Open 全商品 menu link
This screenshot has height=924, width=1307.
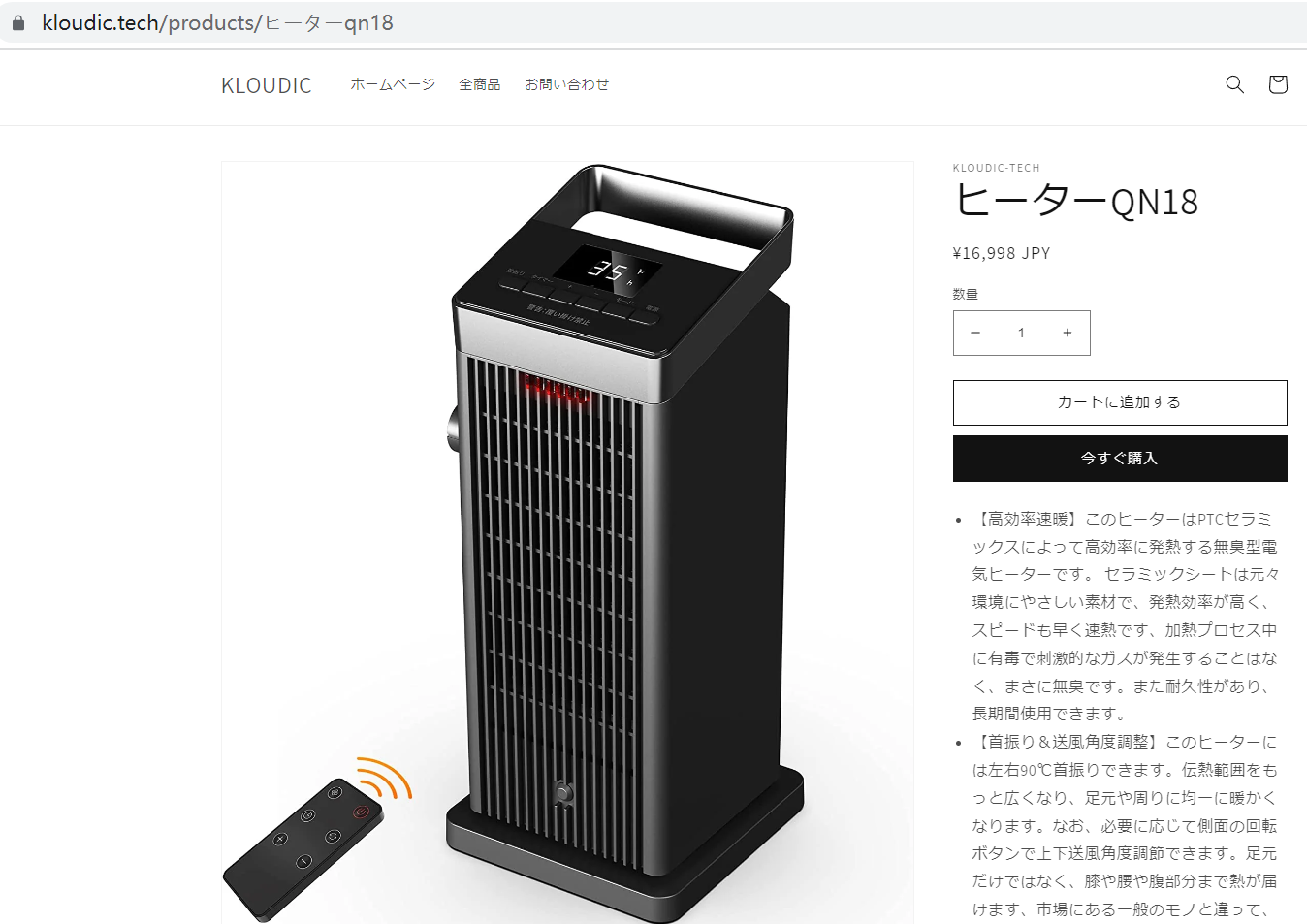480,84
